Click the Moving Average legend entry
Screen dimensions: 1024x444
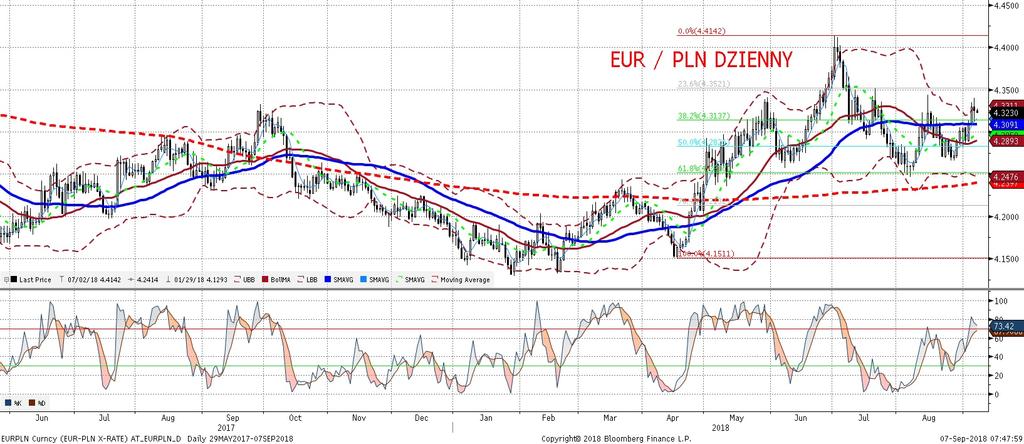click(x=460, y=279)
